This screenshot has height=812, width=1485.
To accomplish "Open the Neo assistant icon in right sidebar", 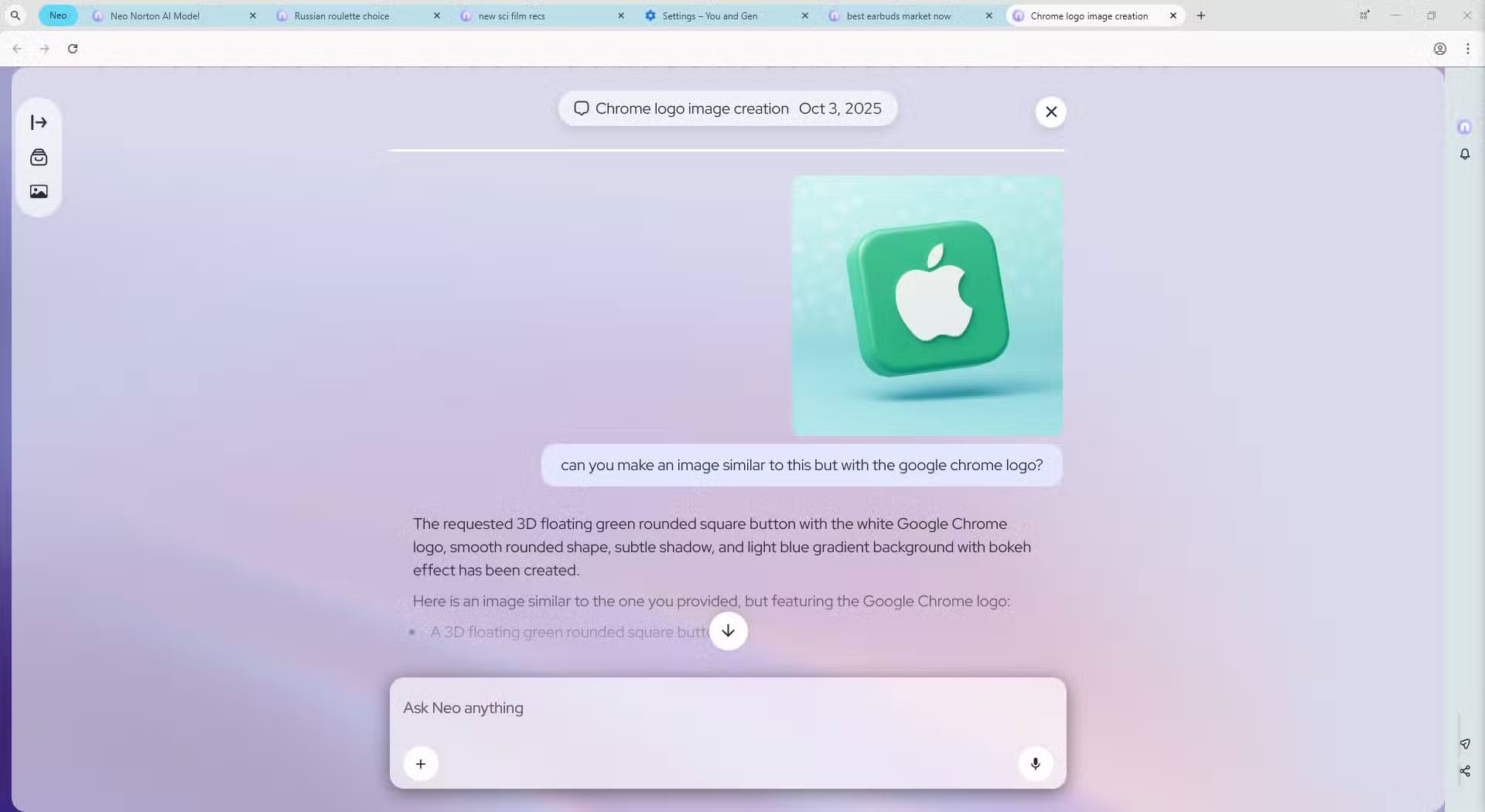I will [1465, 127].
